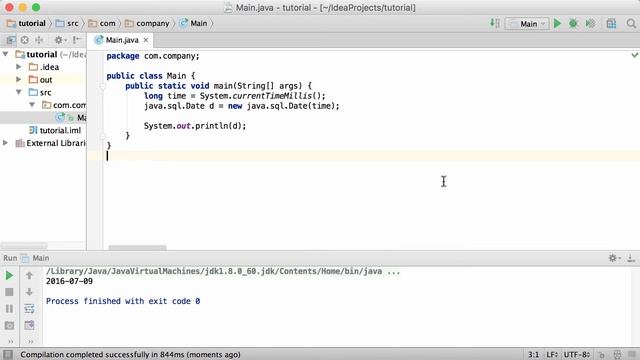Click the currentTimeMillis method call
This screenshot has width=640, height=360.
pos(272,96)
